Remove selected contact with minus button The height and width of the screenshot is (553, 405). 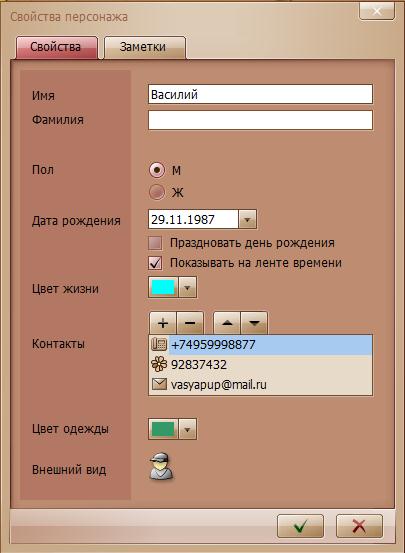(x=190, y=323)
